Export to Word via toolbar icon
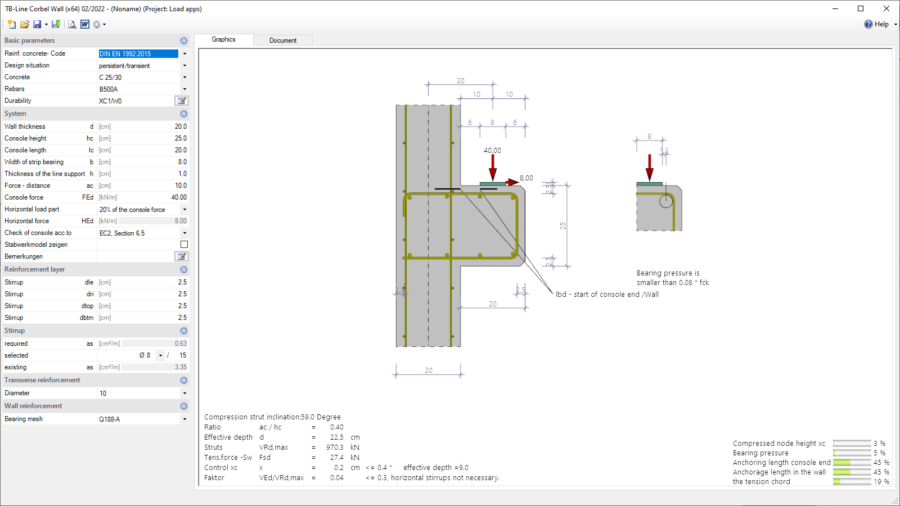Viewport: 900px width, 506px height. click(x=85, y=24)
